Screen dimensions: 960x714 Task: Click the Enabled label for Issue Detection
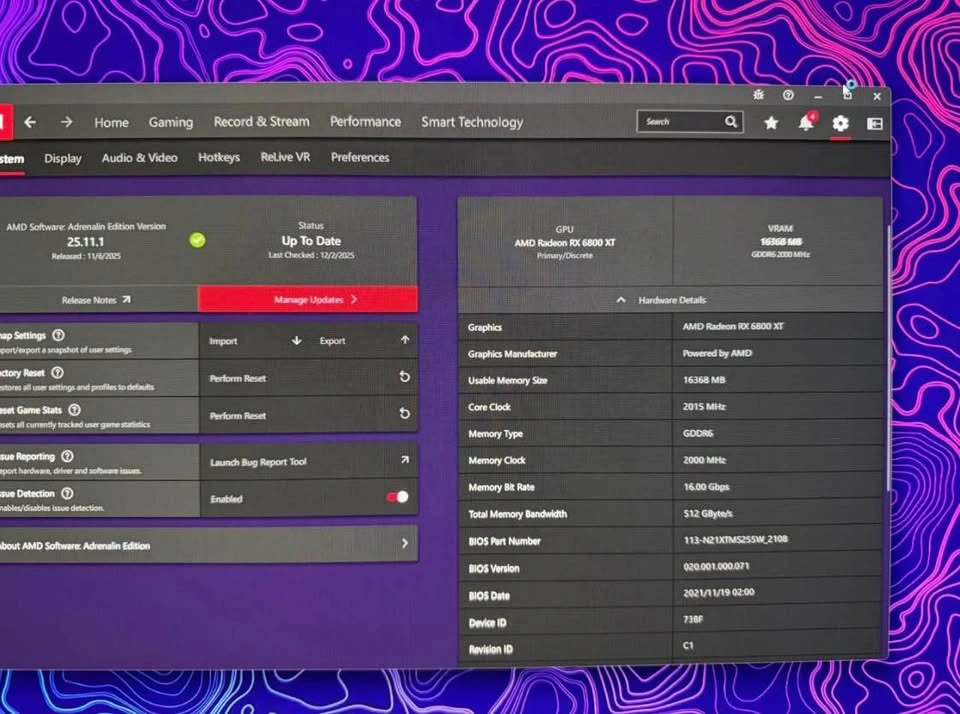click(227, 499)
